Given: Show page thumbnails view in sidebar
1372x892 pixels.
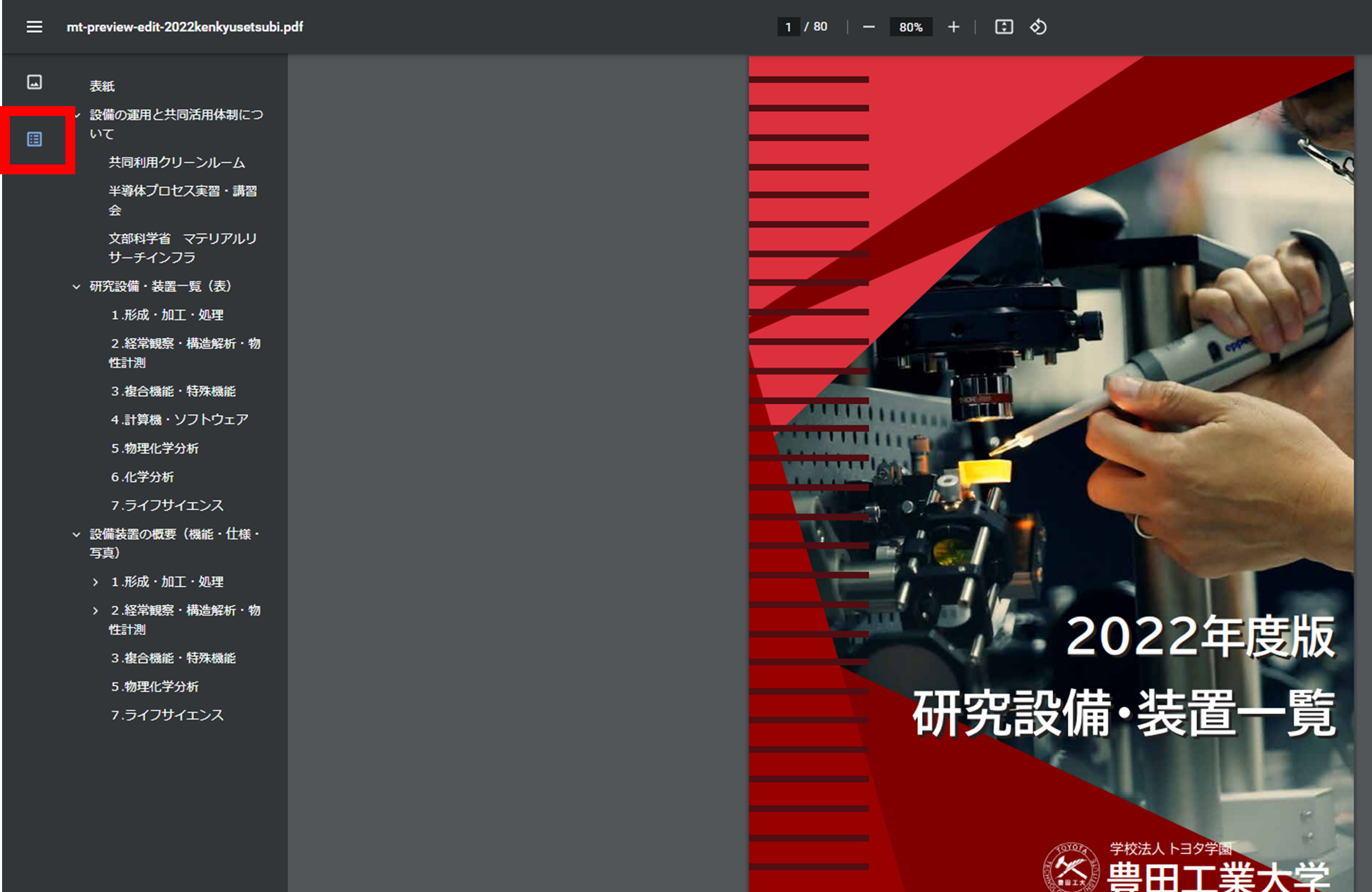Looking at the screenshot, I should pyautogui.click(x=34, y=82).
